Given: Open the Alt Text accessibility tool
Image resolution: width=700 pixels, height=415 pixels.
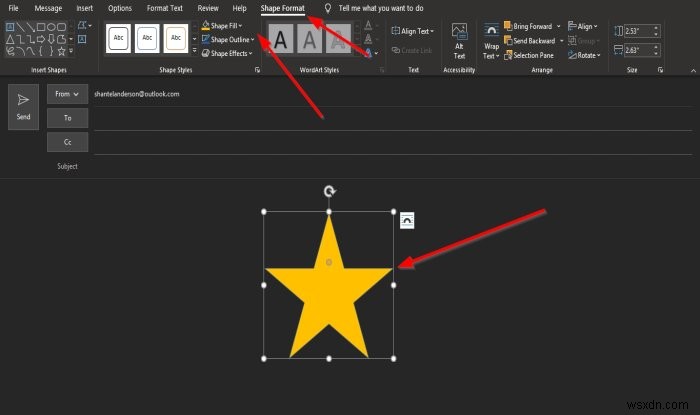Looking at the screenshot, I should [x=459, y=42].
